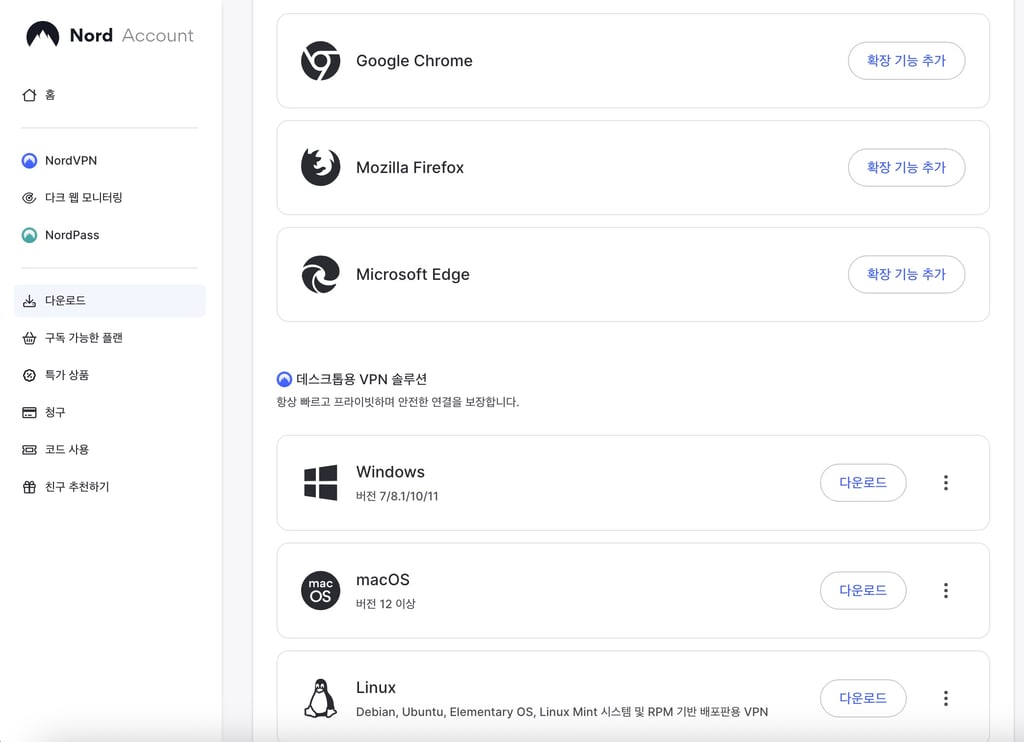The image size is (1024, 742).
Task: Click the dark web monitoring radar icon
Action: pyautogui.click(x=29, y=198)
